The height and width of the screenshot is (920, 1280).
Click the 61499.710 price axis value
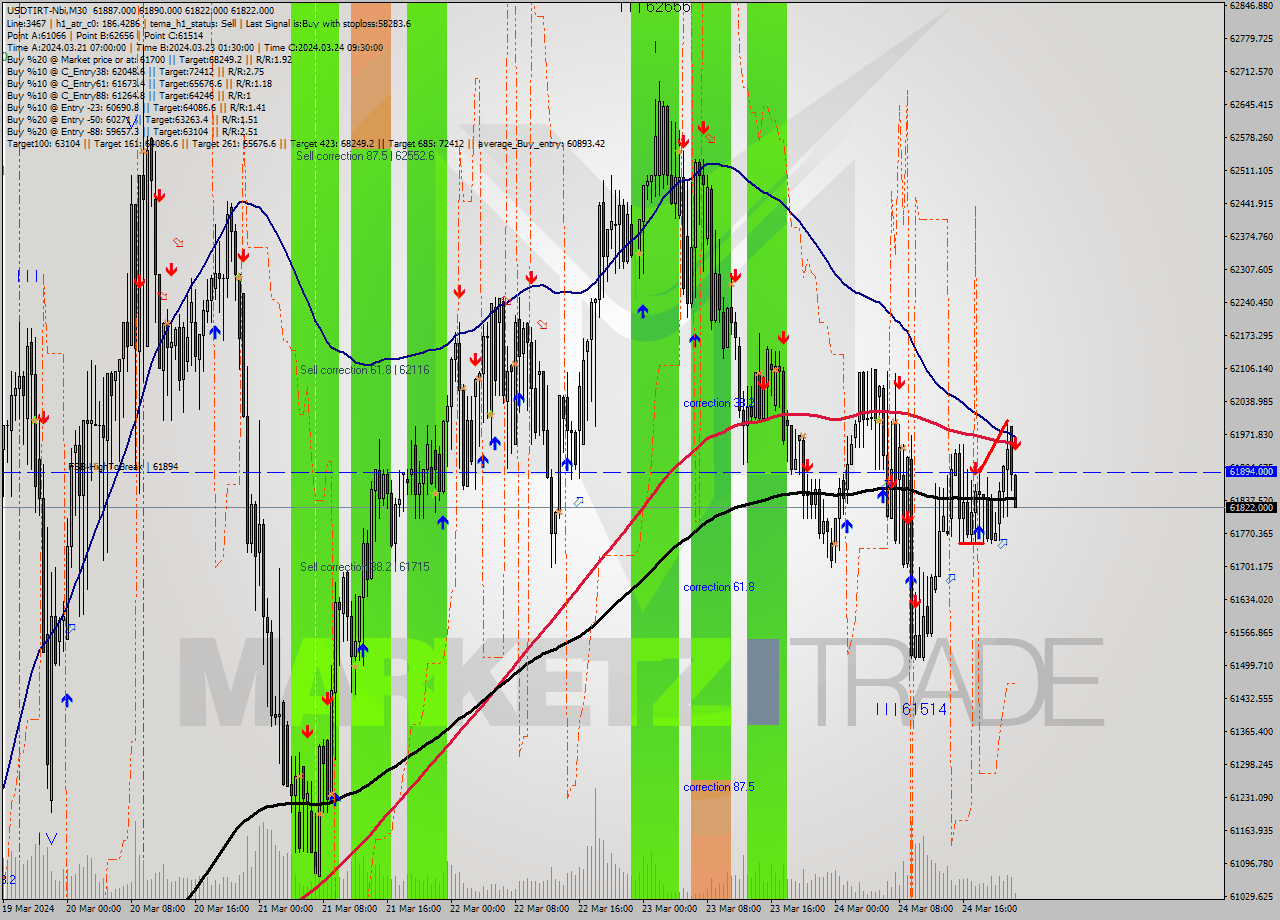[x=1251, y=665]
